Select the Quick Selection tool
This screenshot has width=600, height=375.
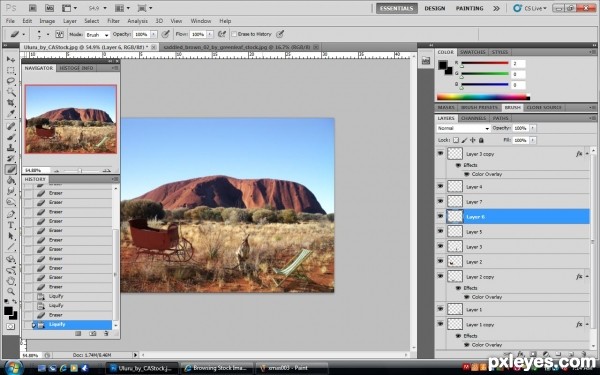pyautogui.click(x=11, y=92)
